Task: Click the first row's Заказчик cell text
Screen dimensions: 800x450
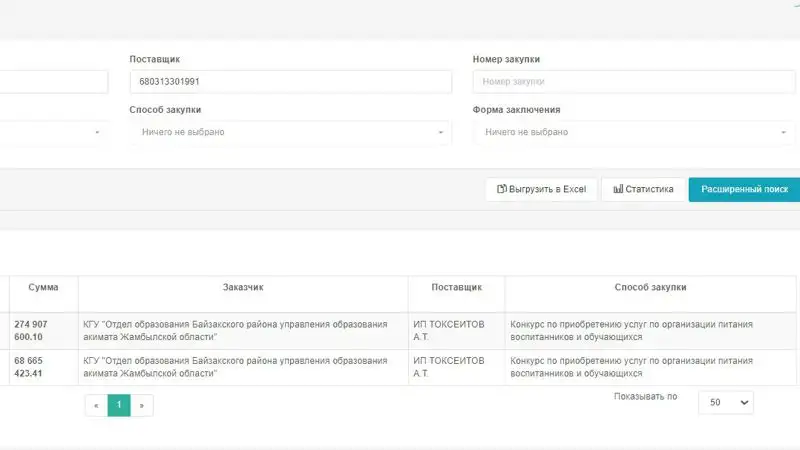Action: tap(235, 331)
